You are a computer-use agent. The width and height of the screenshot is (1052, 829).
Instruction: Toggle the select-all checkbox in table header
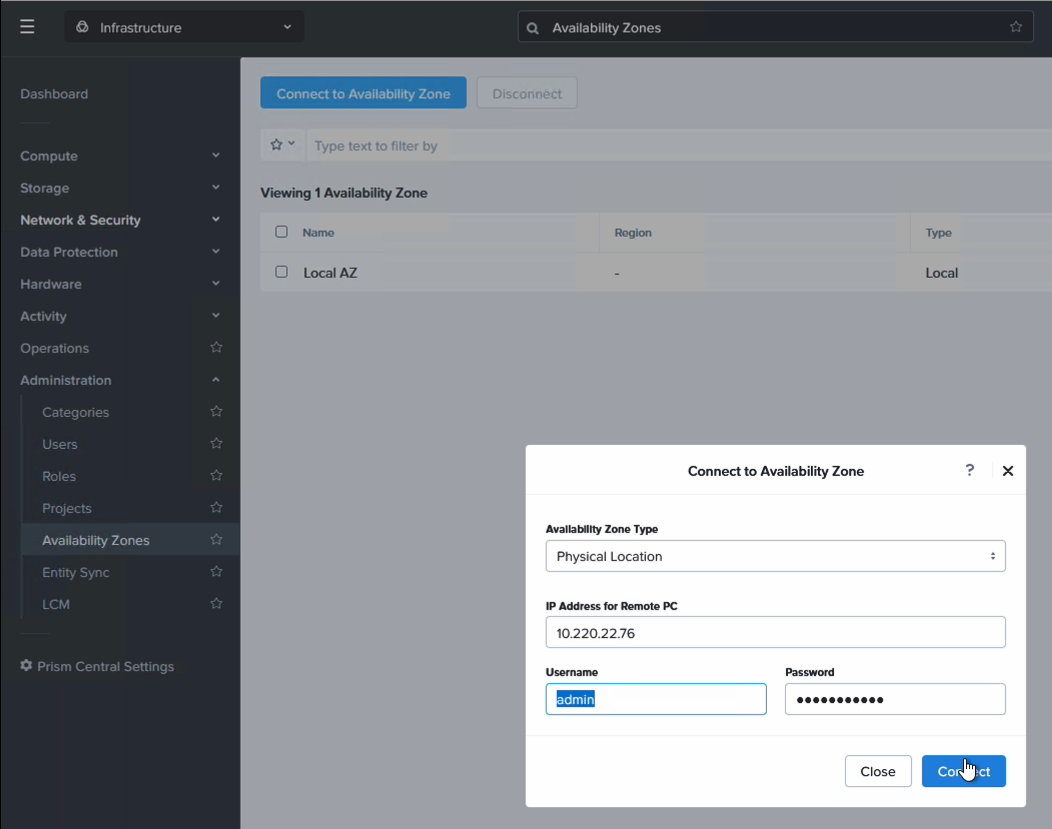[281, 232]
